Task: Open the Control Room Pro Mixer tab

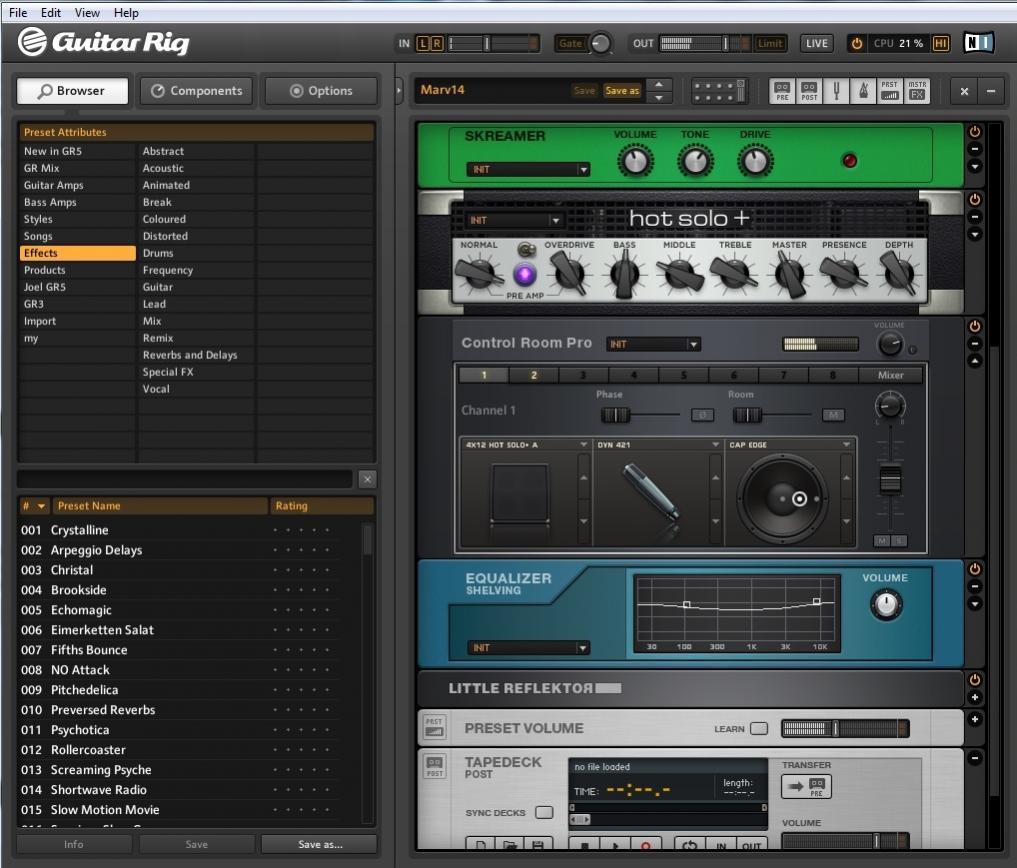Action: (x=891, y=375)
